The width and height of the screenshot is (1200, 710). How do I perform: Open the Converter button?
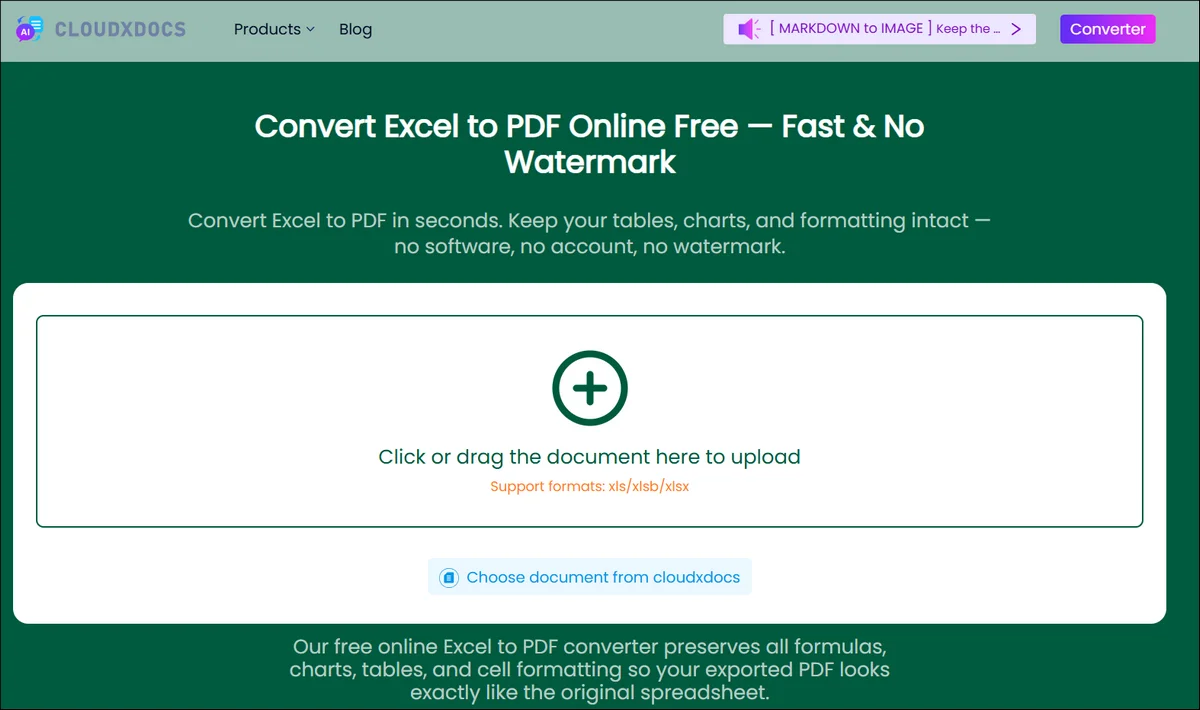click(x=1108, y=29)
